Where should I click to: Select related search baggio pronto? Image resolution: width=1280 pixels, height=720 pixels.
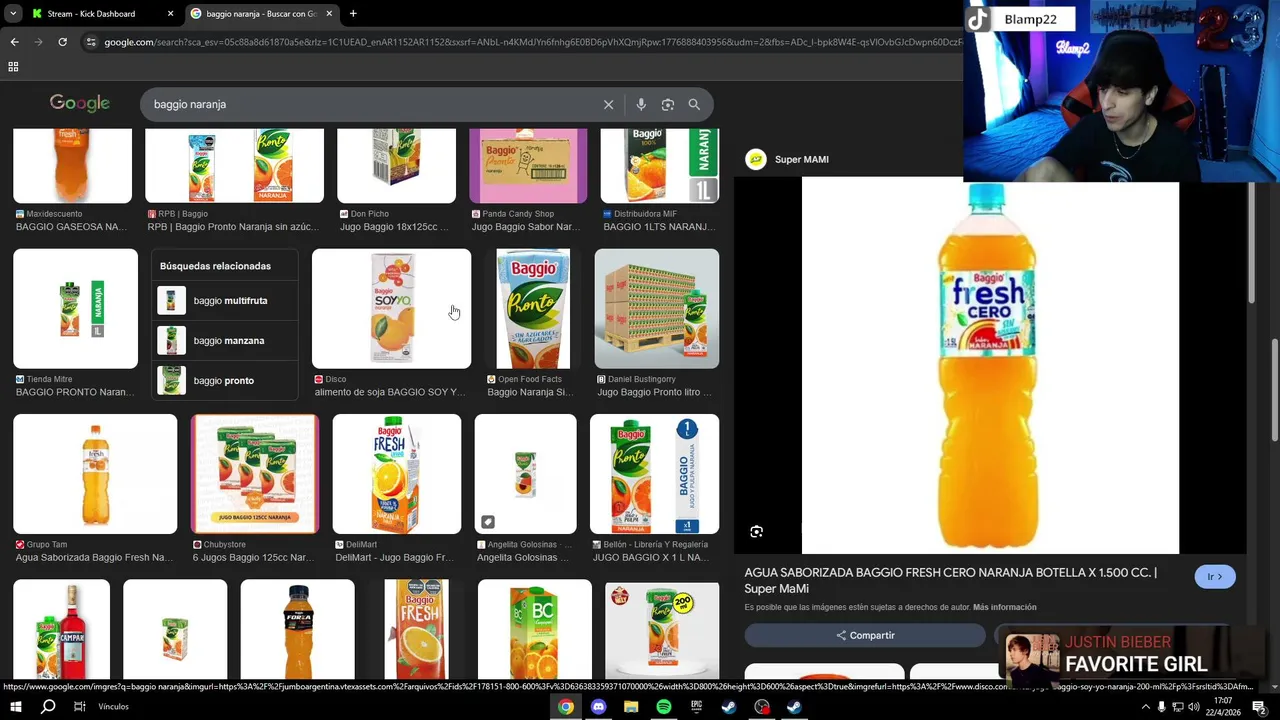225,380
